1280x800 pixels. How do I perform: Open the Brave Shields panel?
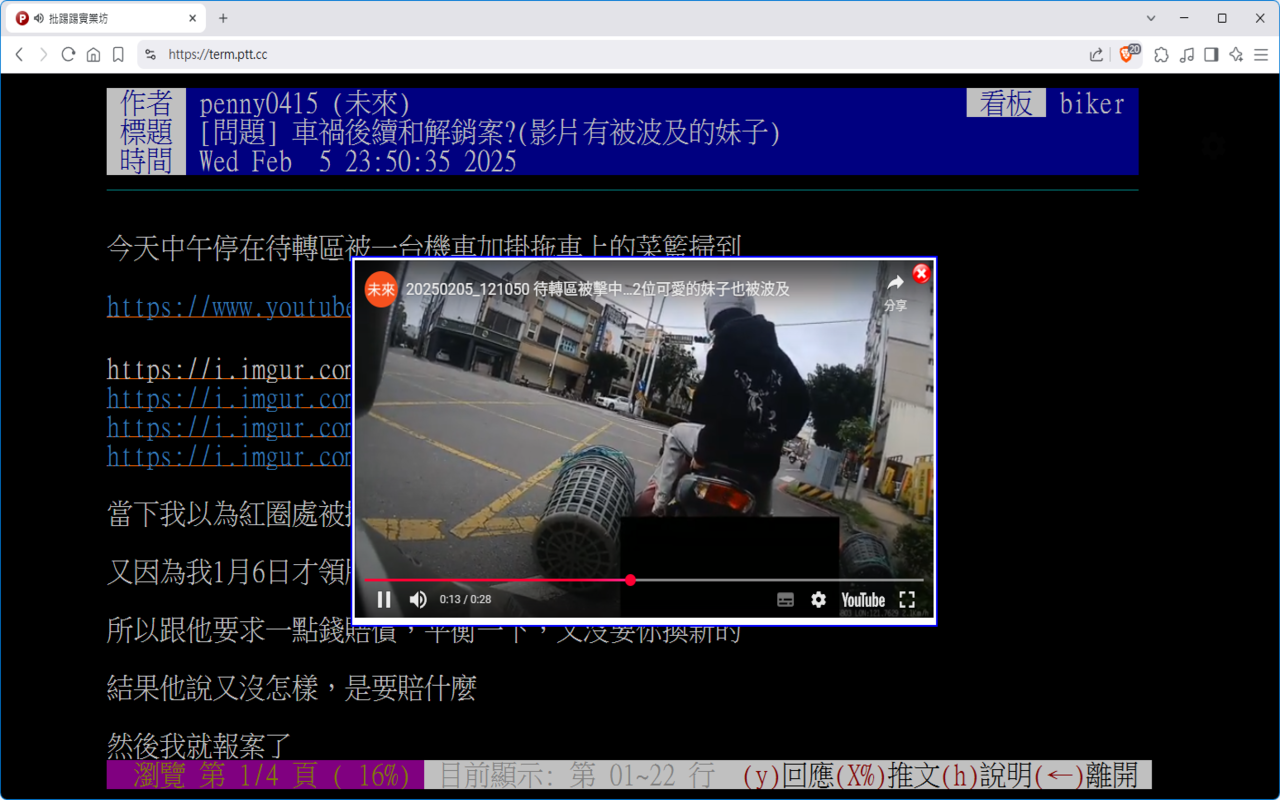click(1128, 55)
